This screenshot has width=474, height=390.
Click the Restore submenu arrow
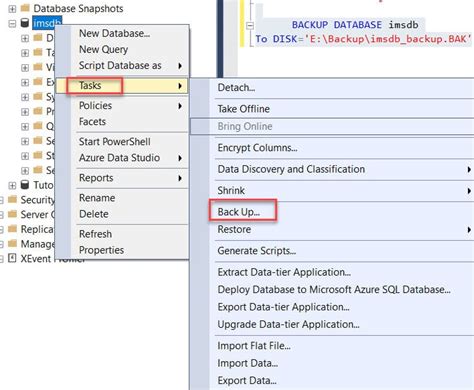click(x=469, y=230)
